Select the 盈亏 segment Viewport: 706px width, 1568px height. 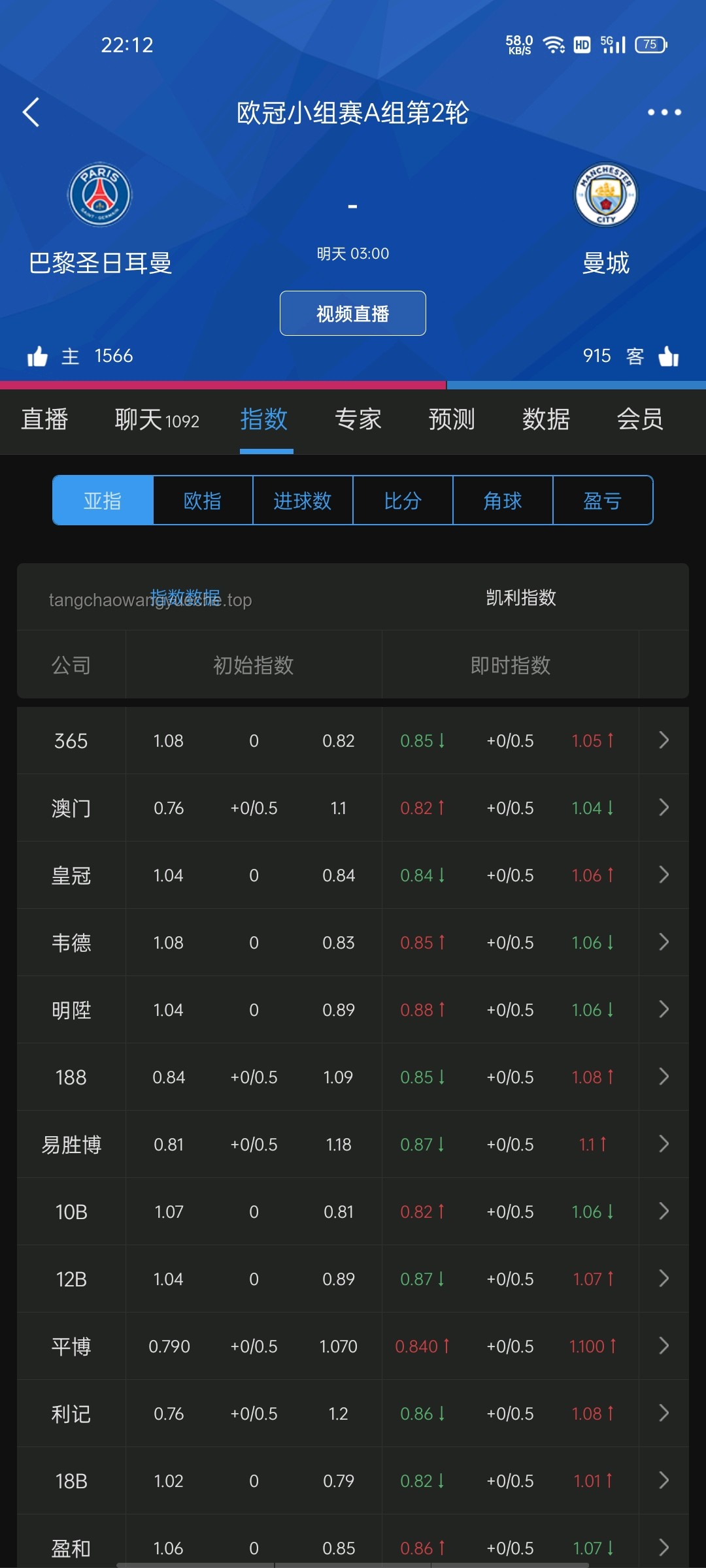tap(603, 500)
